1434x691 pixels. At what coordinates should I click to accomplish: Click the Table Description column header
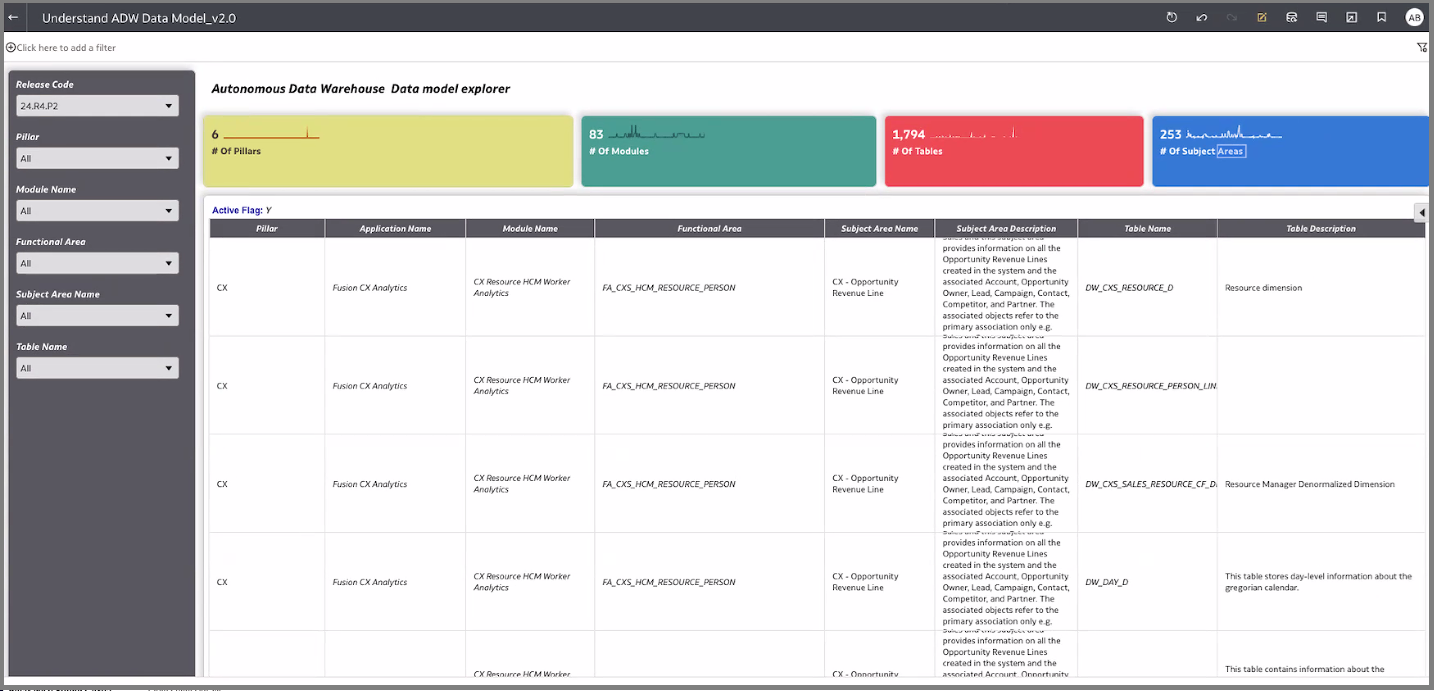[x=1321, y=228]
